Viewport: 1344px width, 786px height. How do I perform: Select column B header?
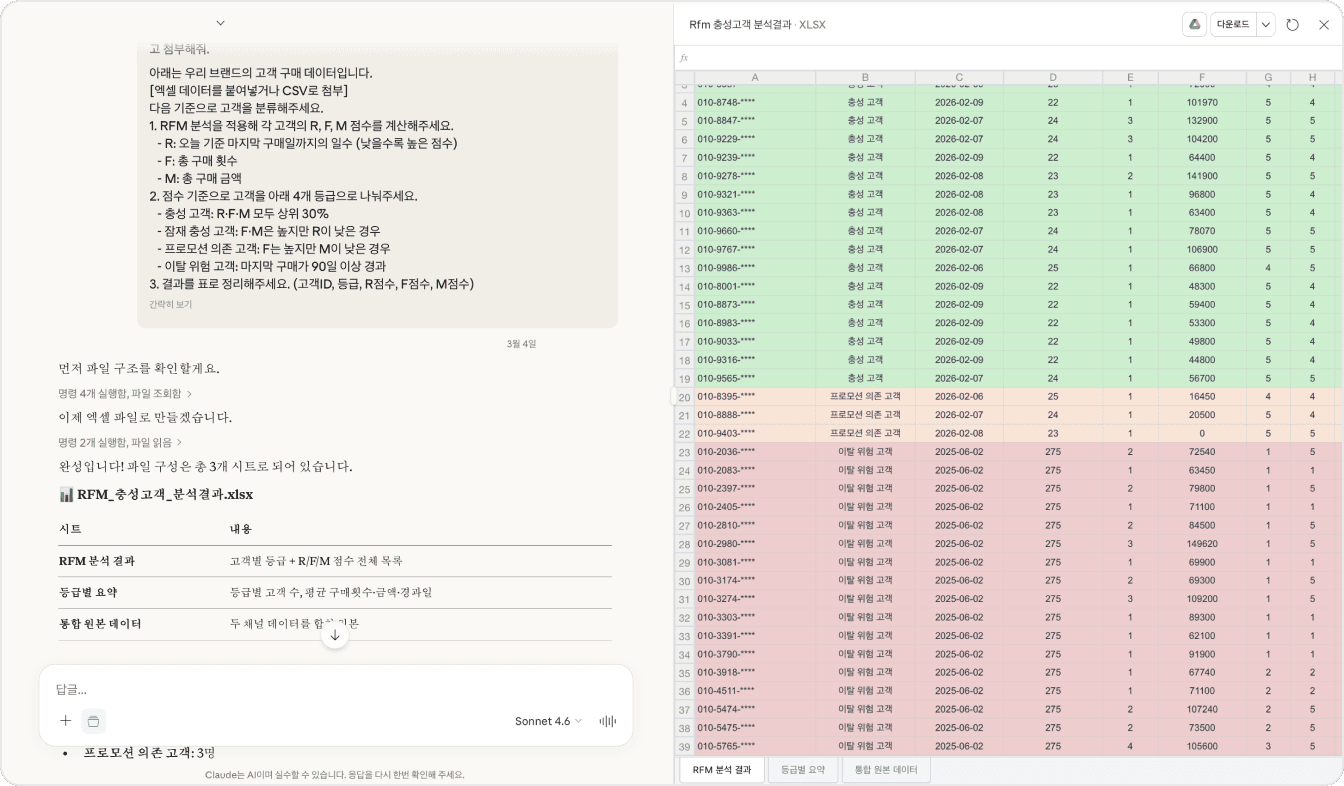pos(865,78)
